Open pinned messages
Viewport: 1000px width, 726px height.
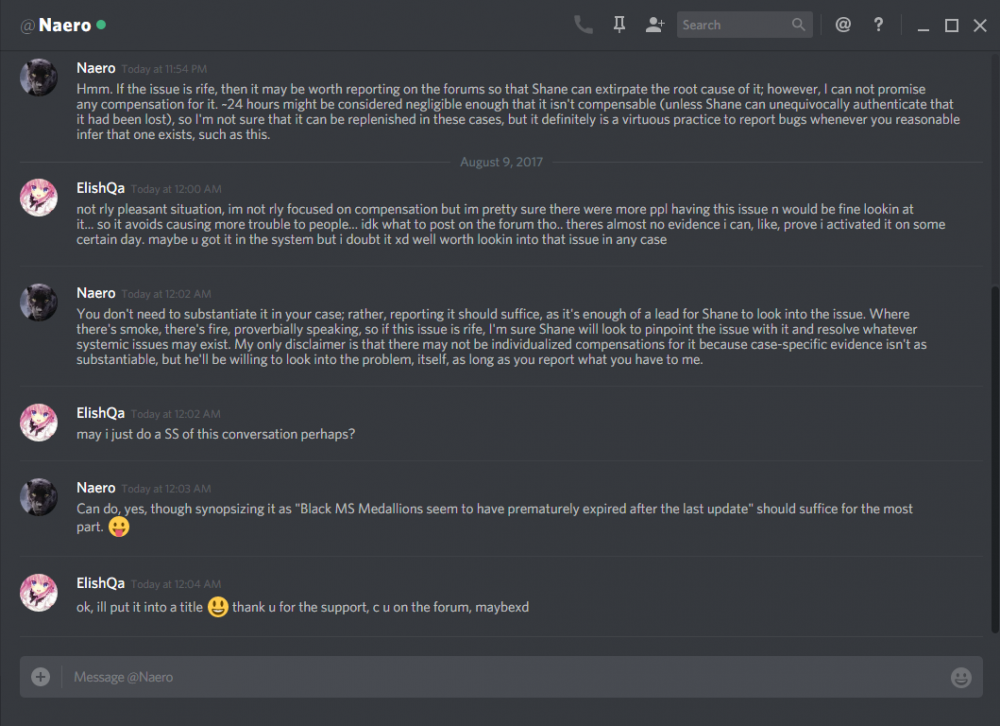click(619, 25)
